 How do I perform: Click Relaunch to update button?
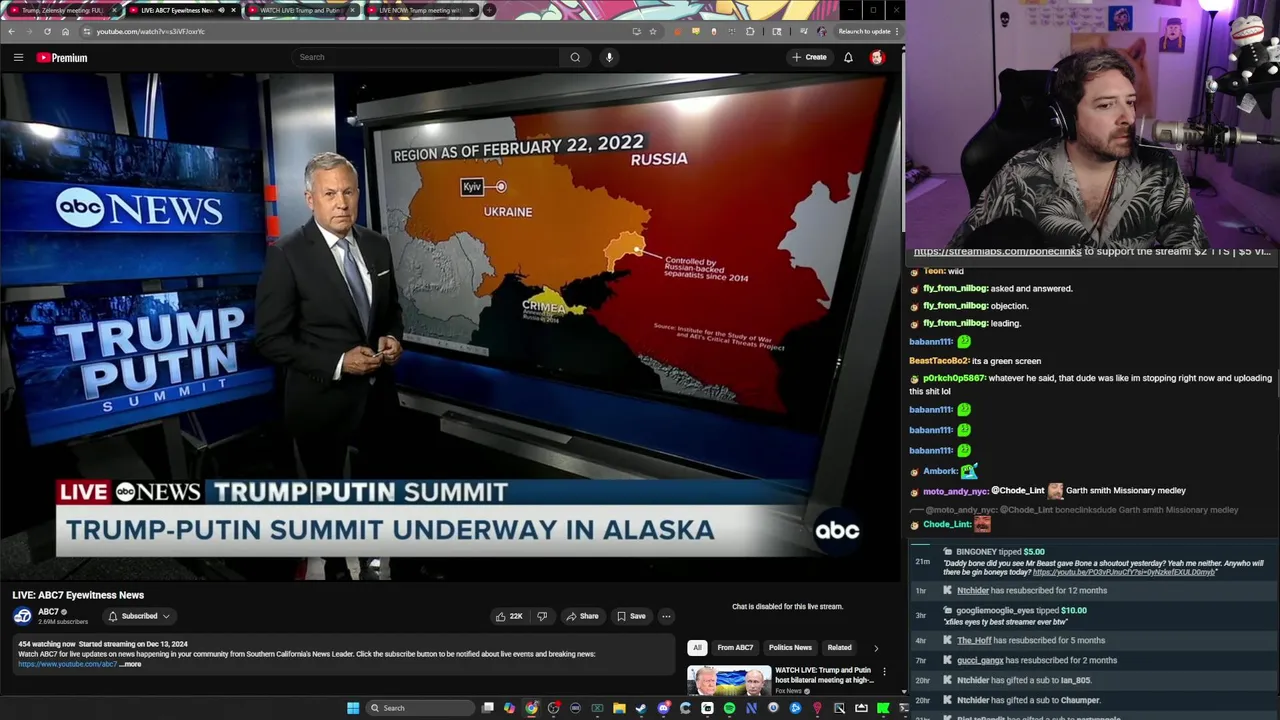(x=864, y=31)
